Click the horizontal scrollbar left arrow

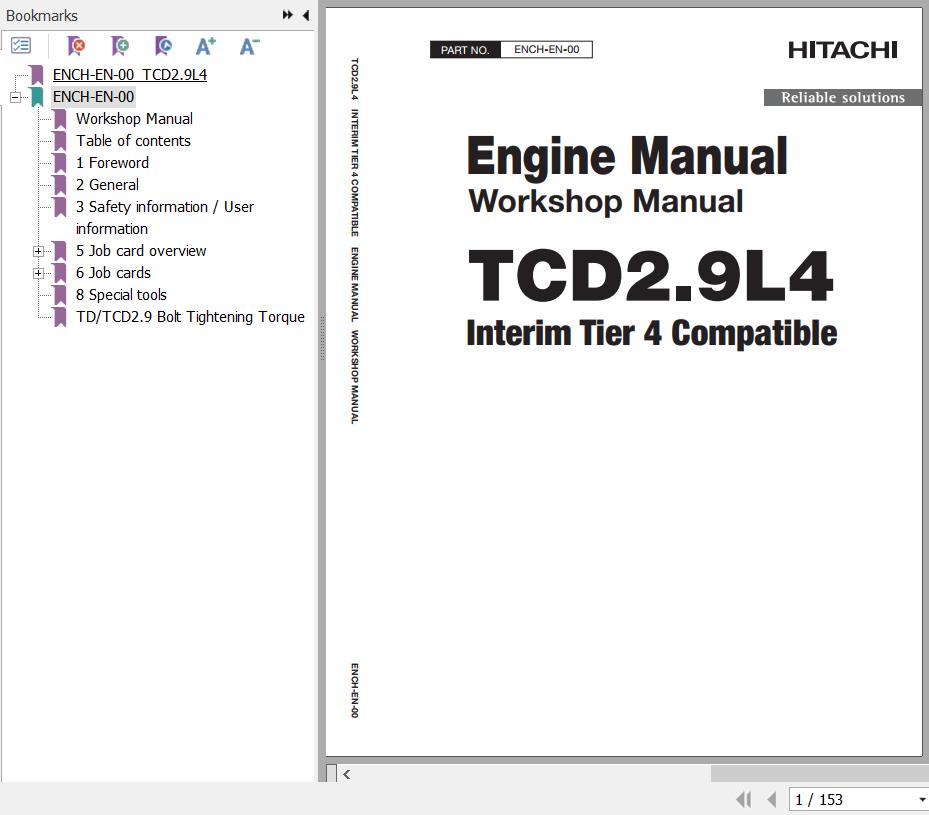click(347, 774)
